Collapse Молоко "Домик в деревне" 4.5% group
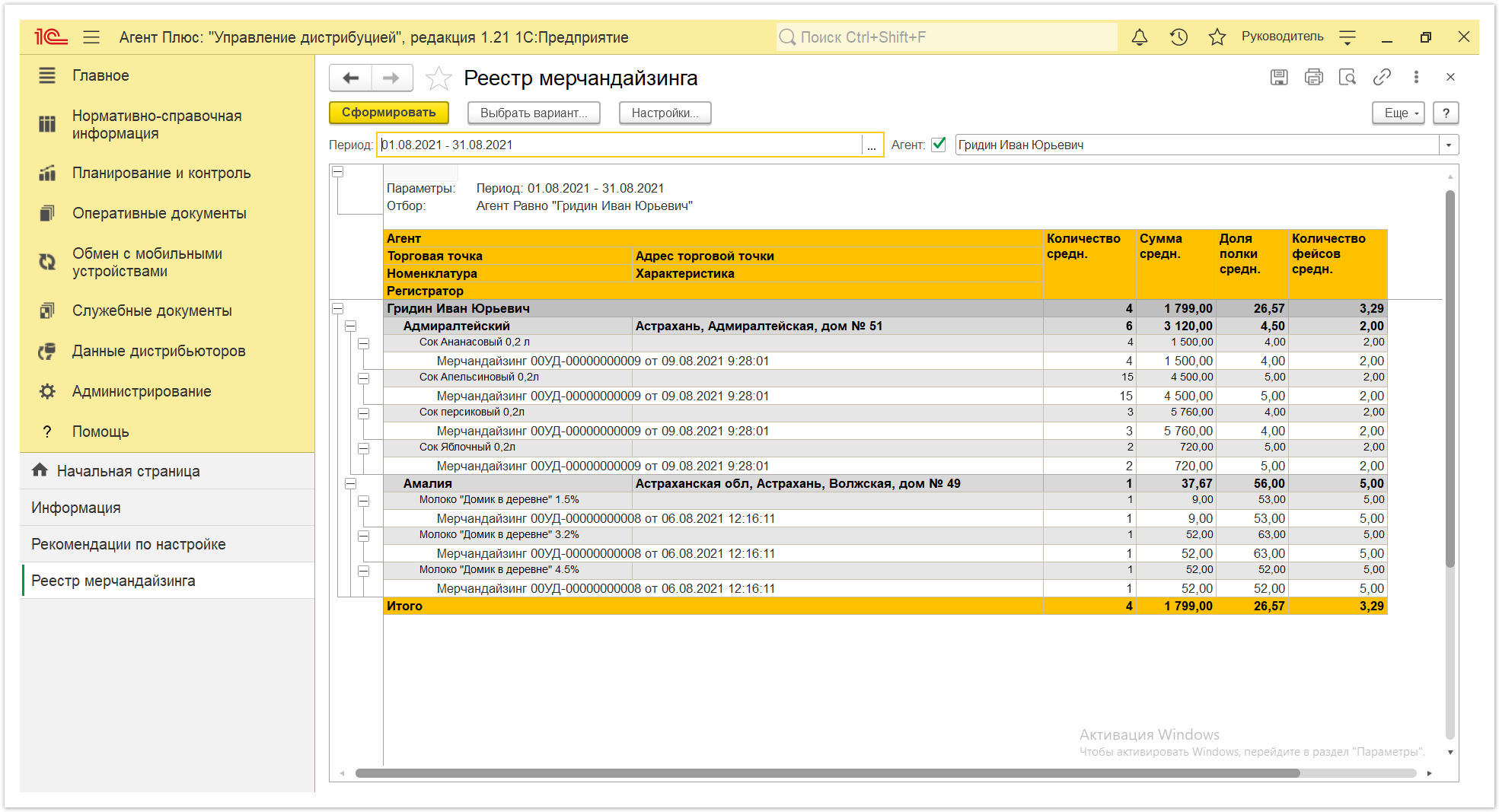 [x=364, y=571]
